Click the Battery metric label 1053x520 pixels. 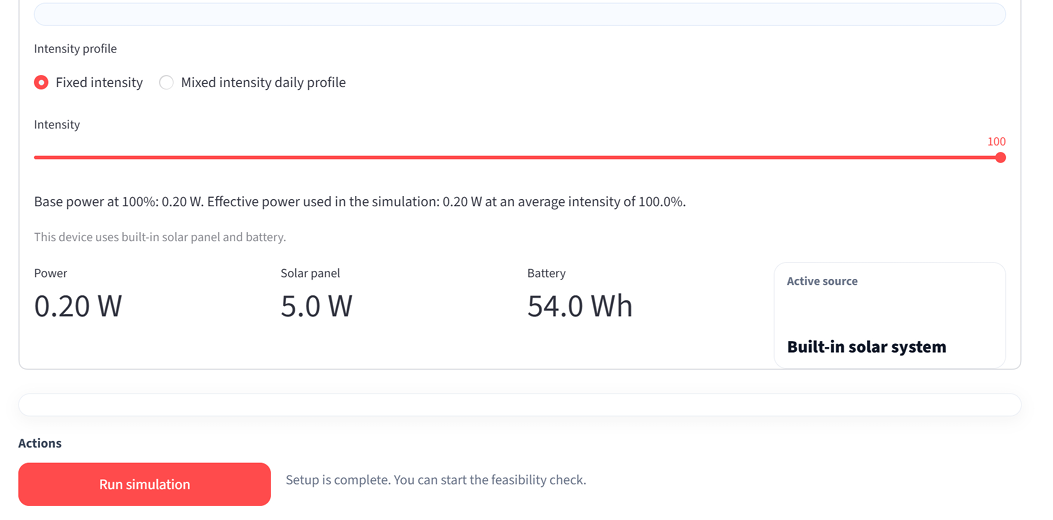[x=546, y=273]
